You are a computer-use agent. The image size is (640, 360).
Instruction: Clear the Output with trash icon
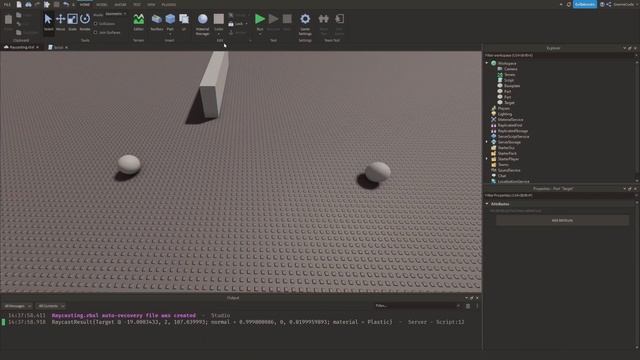[468, 306]
